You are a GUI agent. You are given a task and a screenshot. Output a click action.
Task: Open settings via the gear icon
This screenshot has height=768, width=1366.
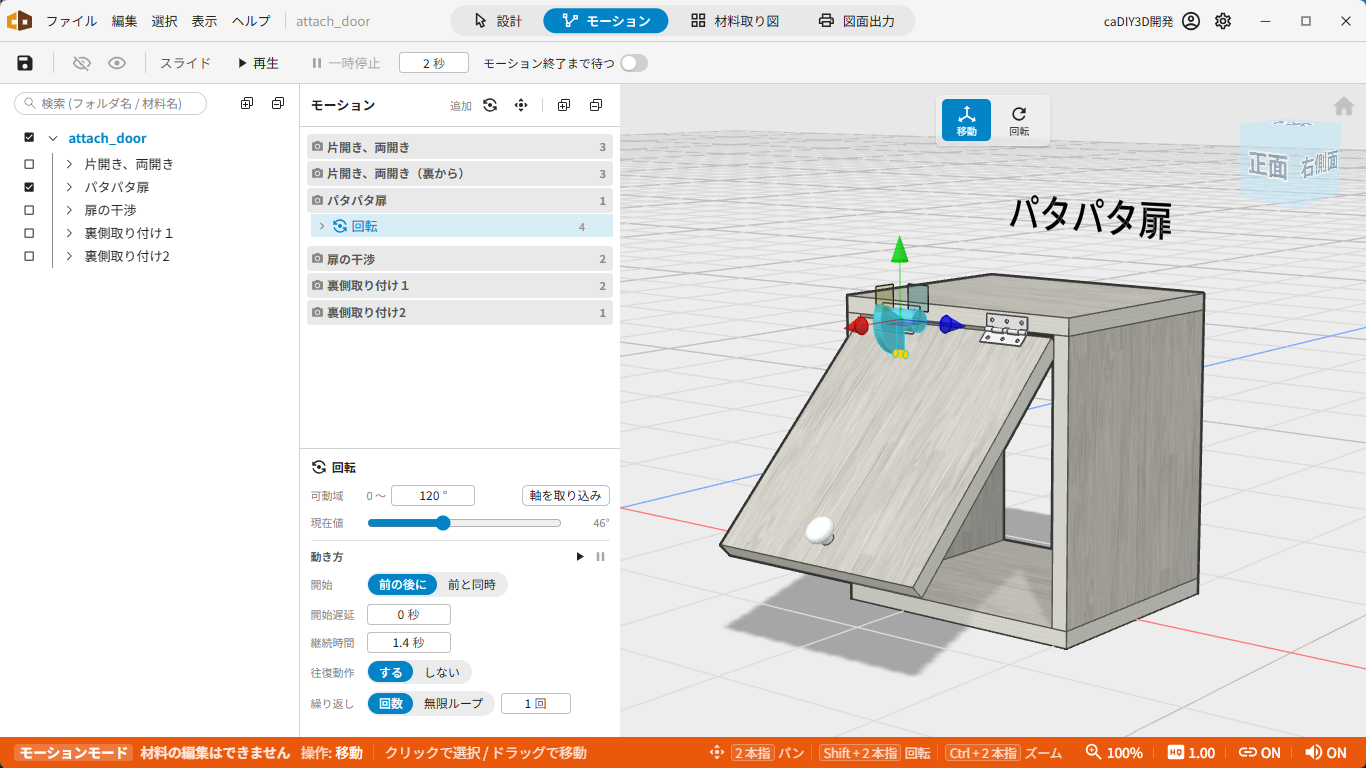1223,21
